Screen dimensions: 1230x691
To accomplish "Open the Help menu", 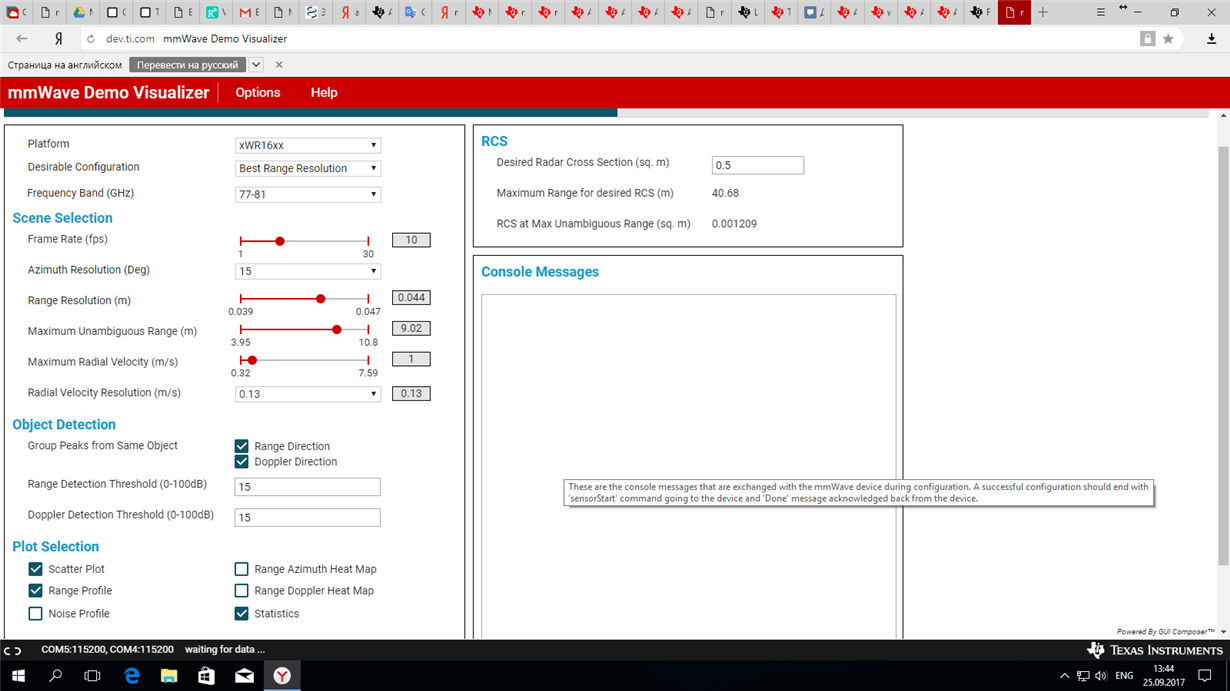I will coord(324,92).
